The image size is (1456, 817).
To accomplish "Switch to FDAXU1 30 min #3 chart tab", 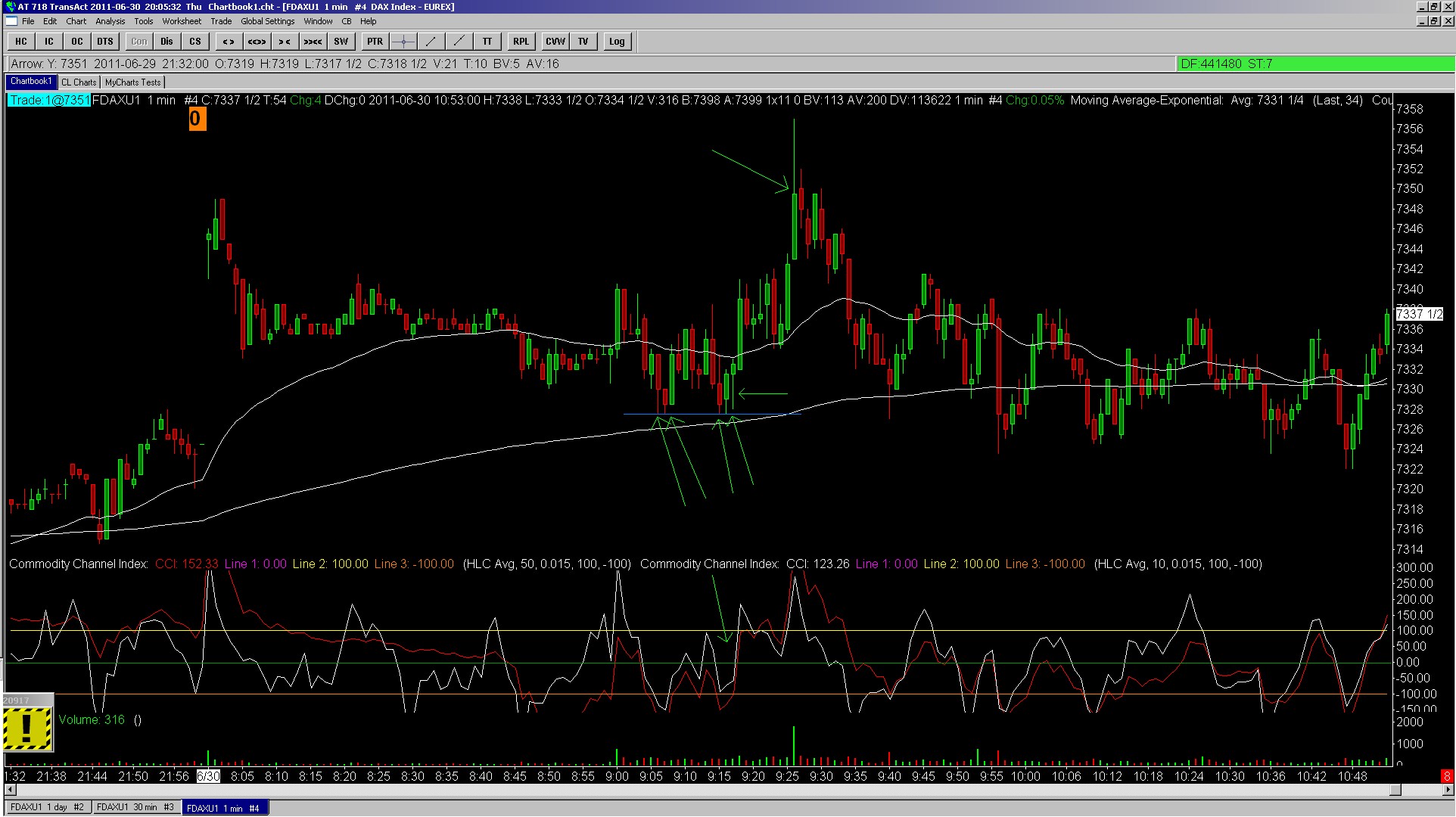I will coord(135,807).
